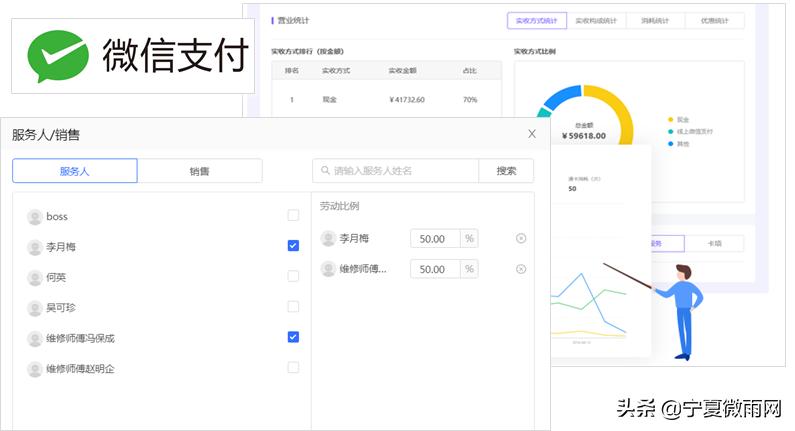Click the 搜索 button

click(506, 171)
